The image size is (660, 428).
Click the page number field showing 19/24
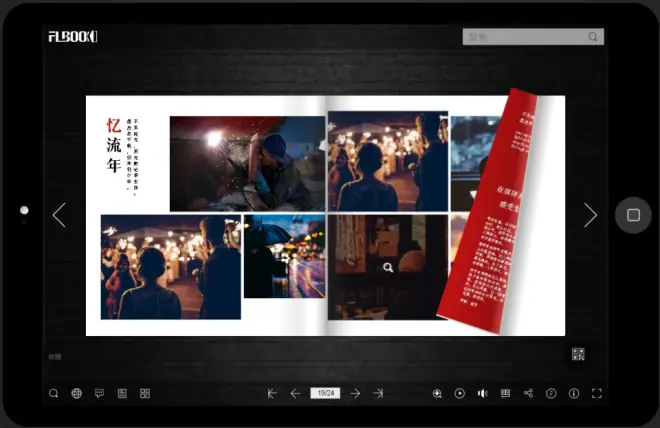(325, 393)
